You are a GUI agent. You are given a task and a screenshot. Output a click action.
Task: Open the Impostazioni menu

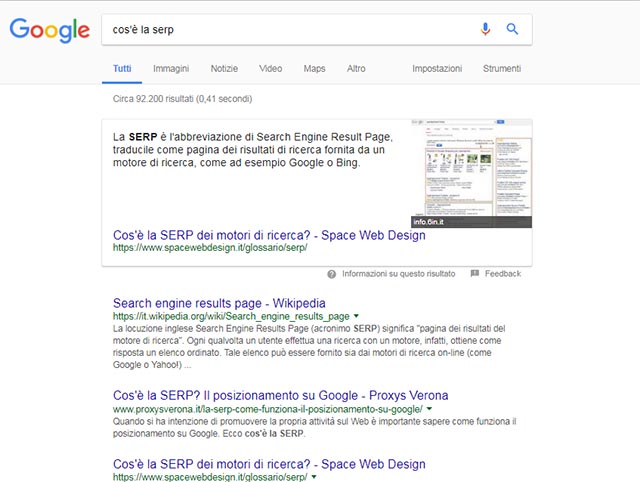[437, 69]
